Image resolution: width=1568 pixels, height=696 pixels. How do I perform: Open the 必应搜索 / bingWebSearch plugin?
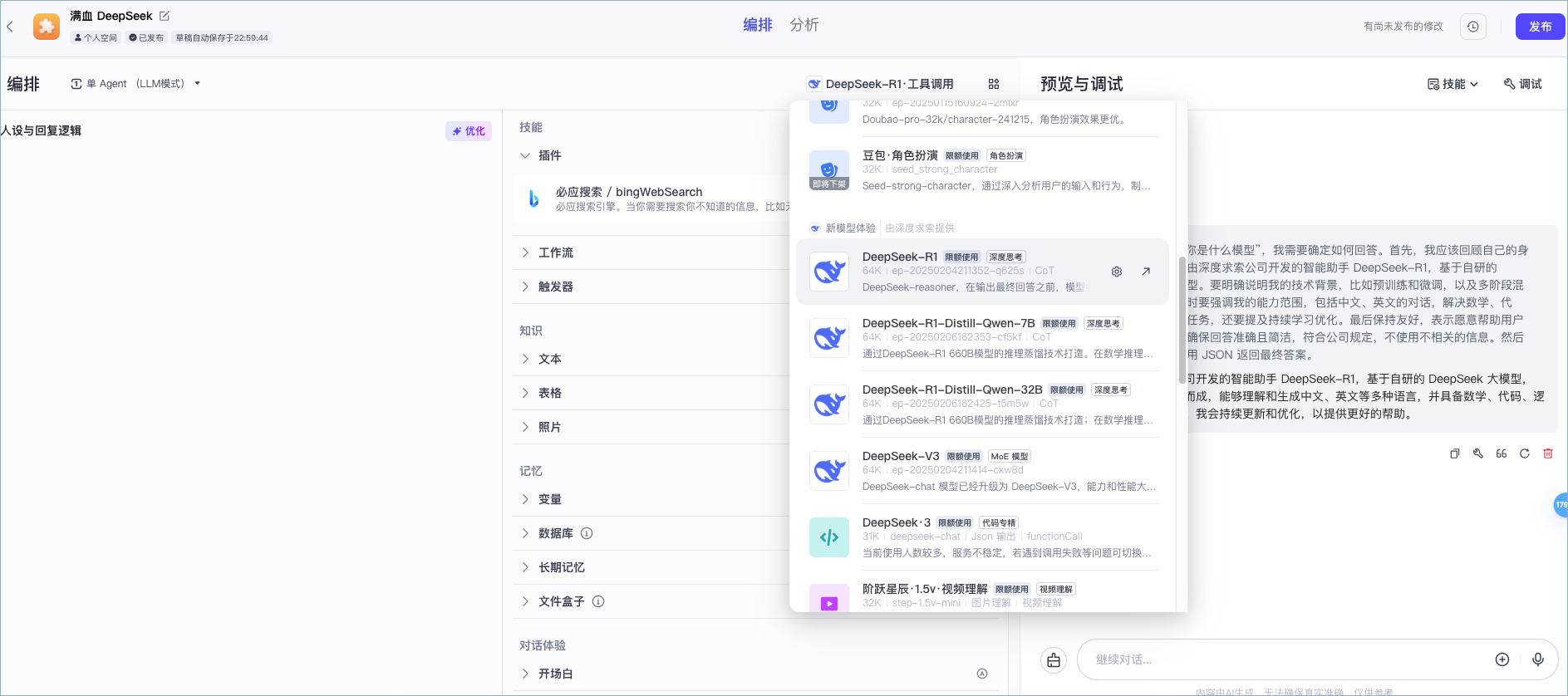652,199
